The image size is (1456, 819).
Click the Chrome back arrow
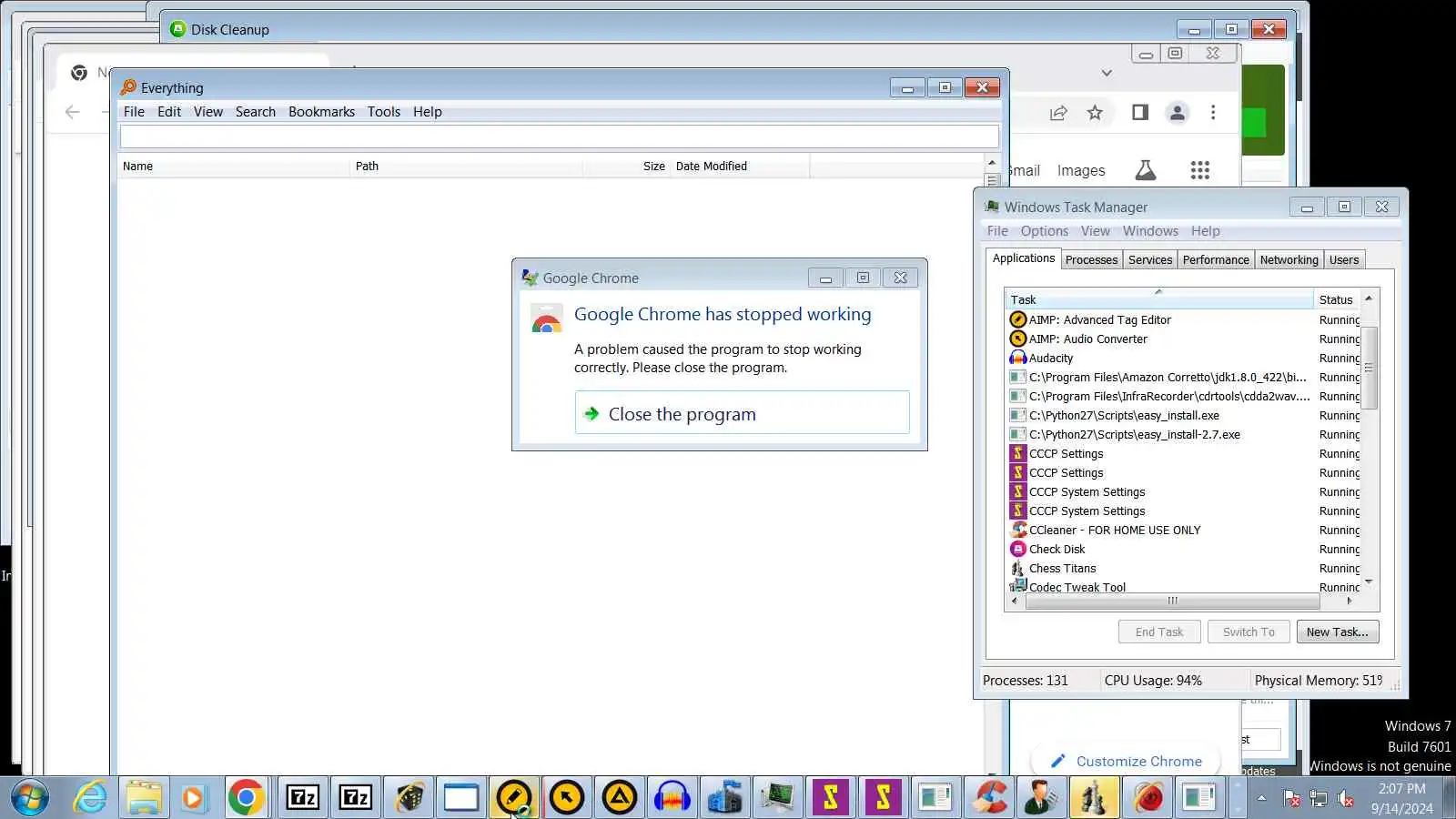73,112
